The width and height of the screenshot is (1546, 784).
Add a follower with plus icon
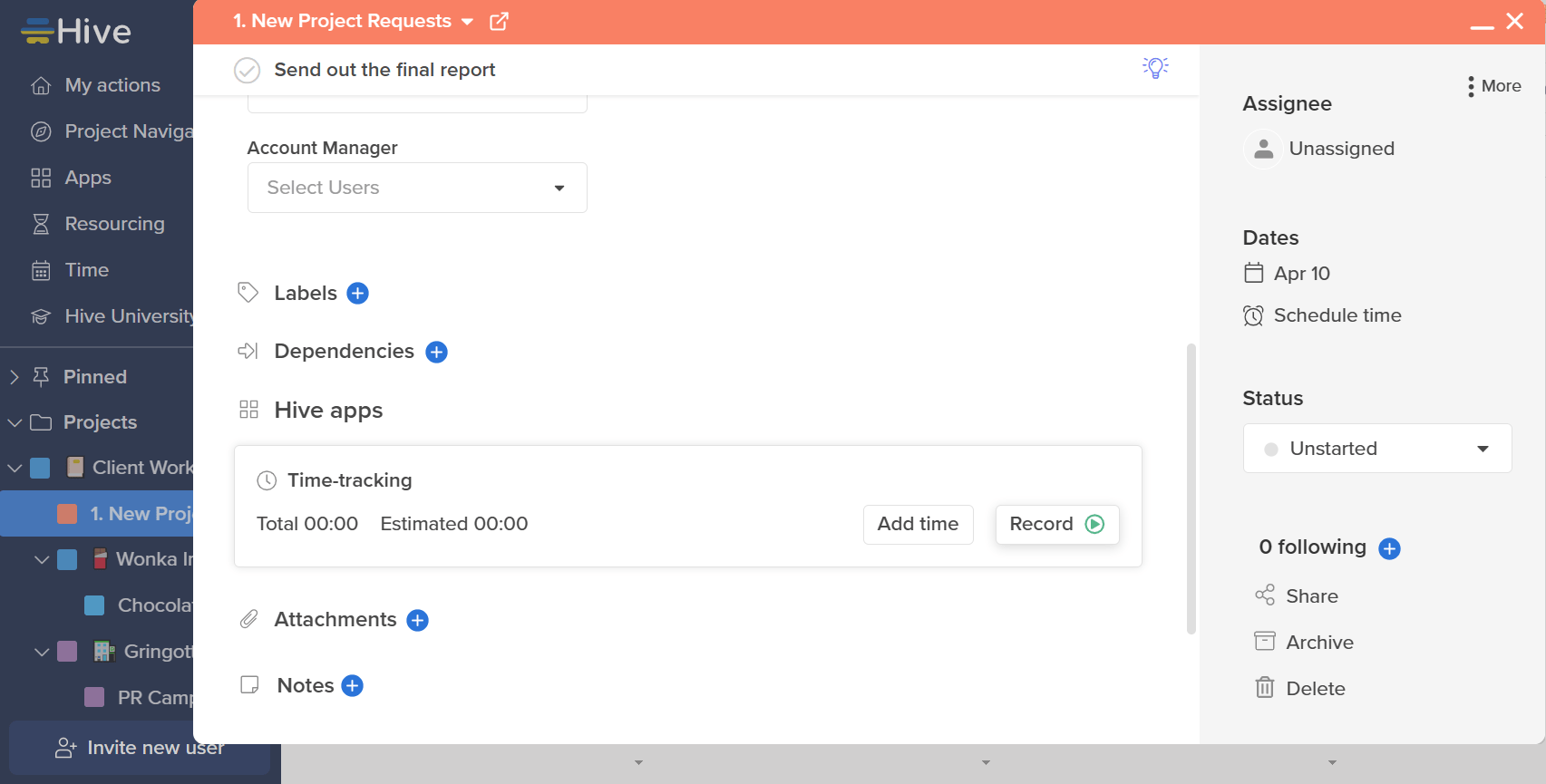[1389, 548]
